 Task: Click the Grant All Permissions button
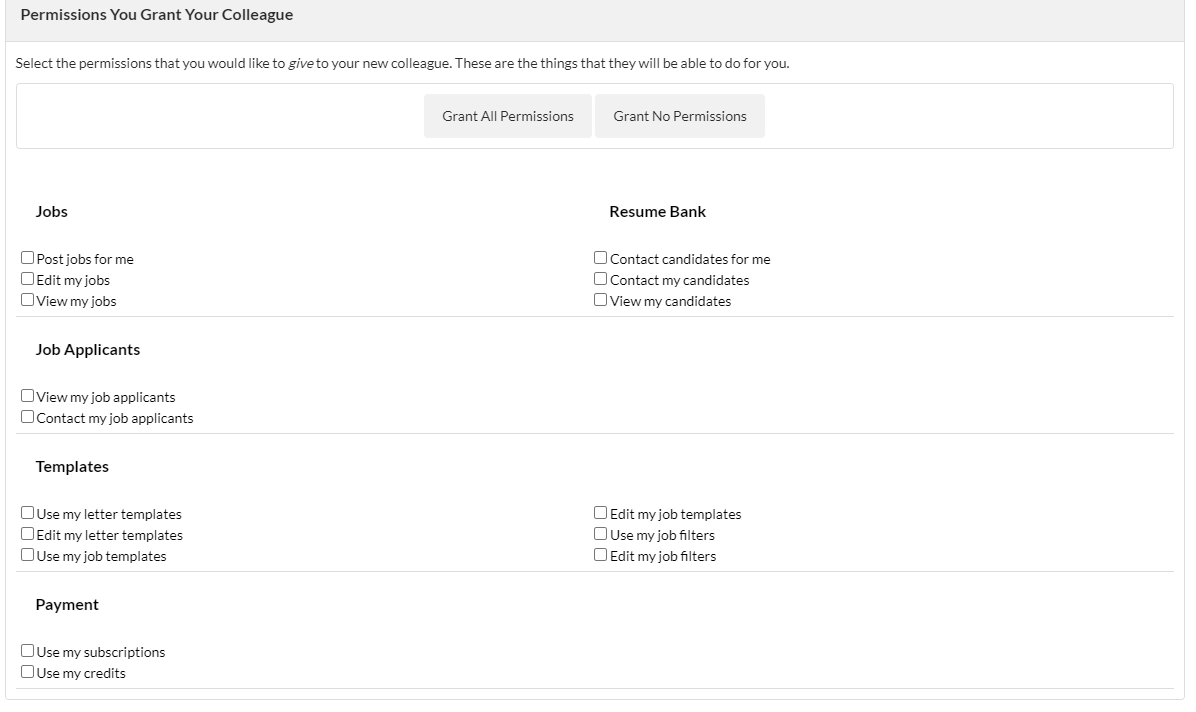pos(508,116)
